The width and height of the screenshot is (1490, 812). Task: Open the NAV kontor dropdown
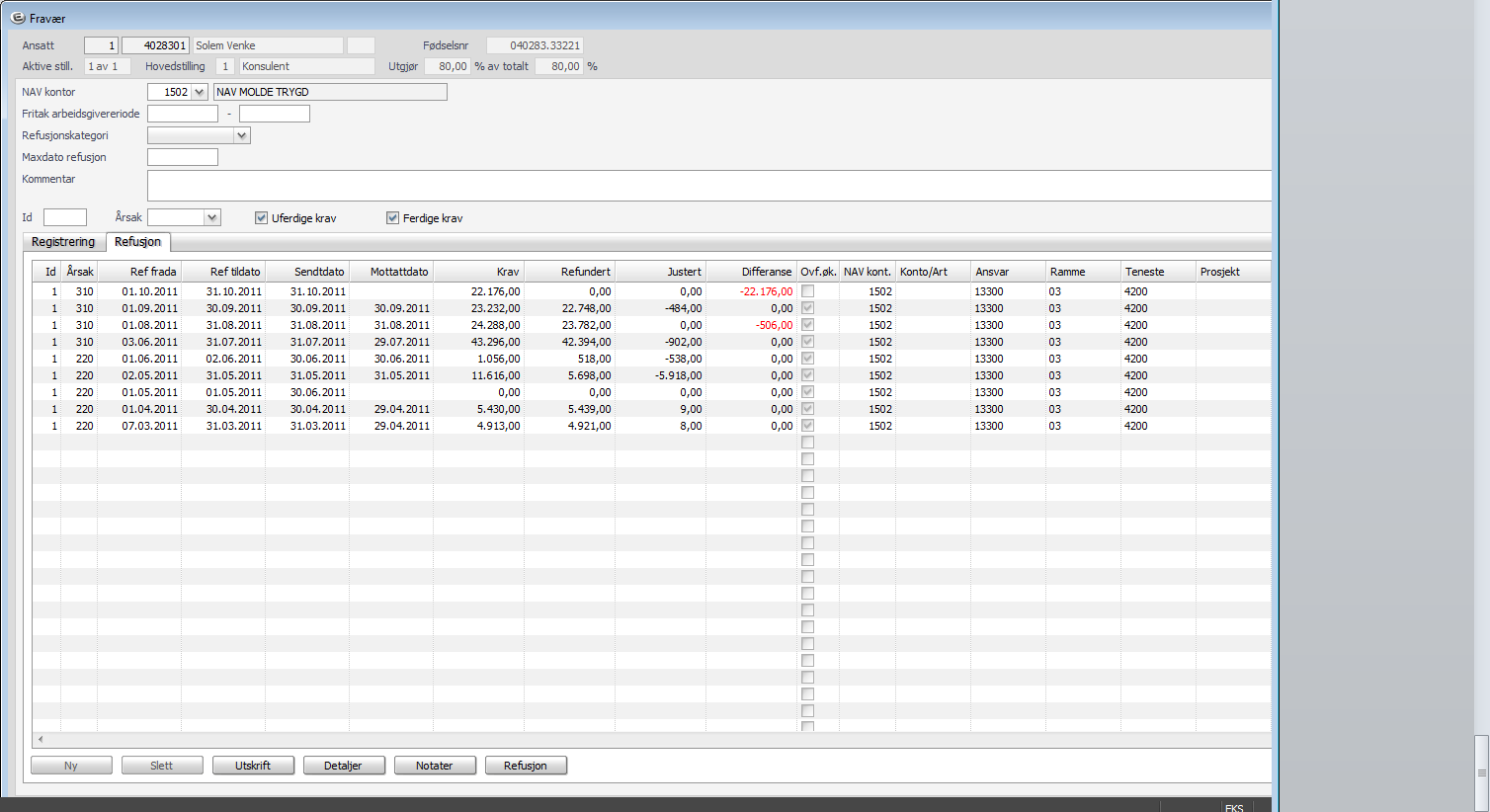(x=200, y=92)
